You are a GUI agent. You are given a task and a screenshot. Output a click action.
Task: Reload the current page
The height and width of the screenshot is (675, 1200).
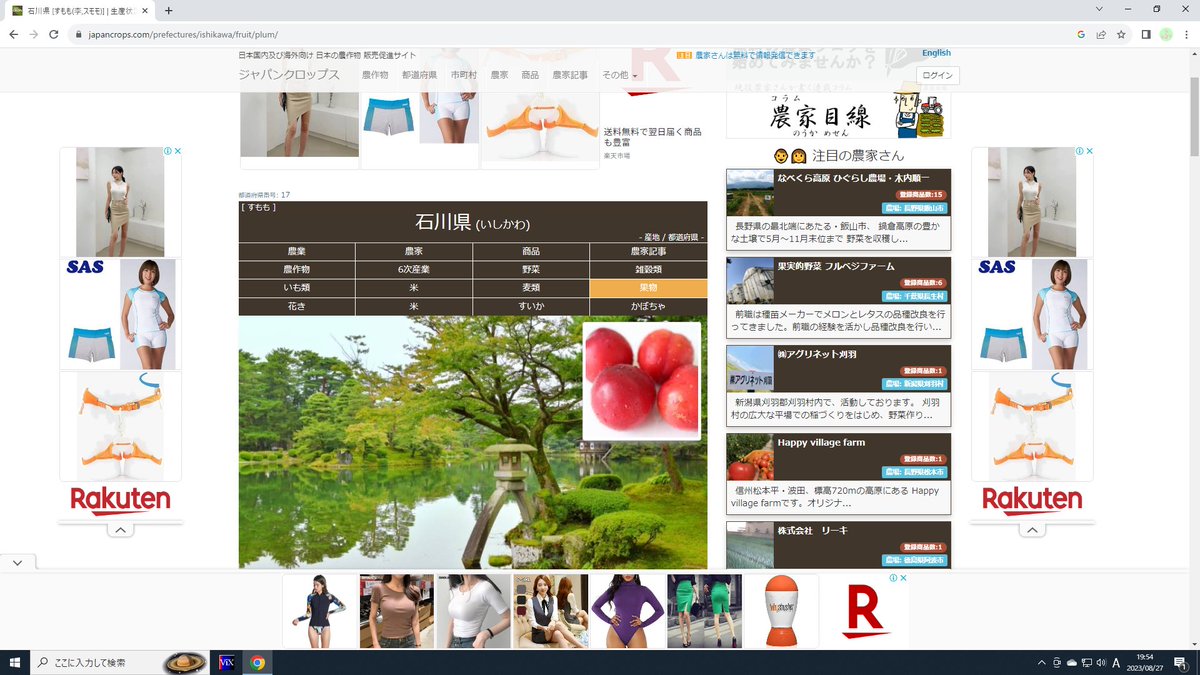54,33
